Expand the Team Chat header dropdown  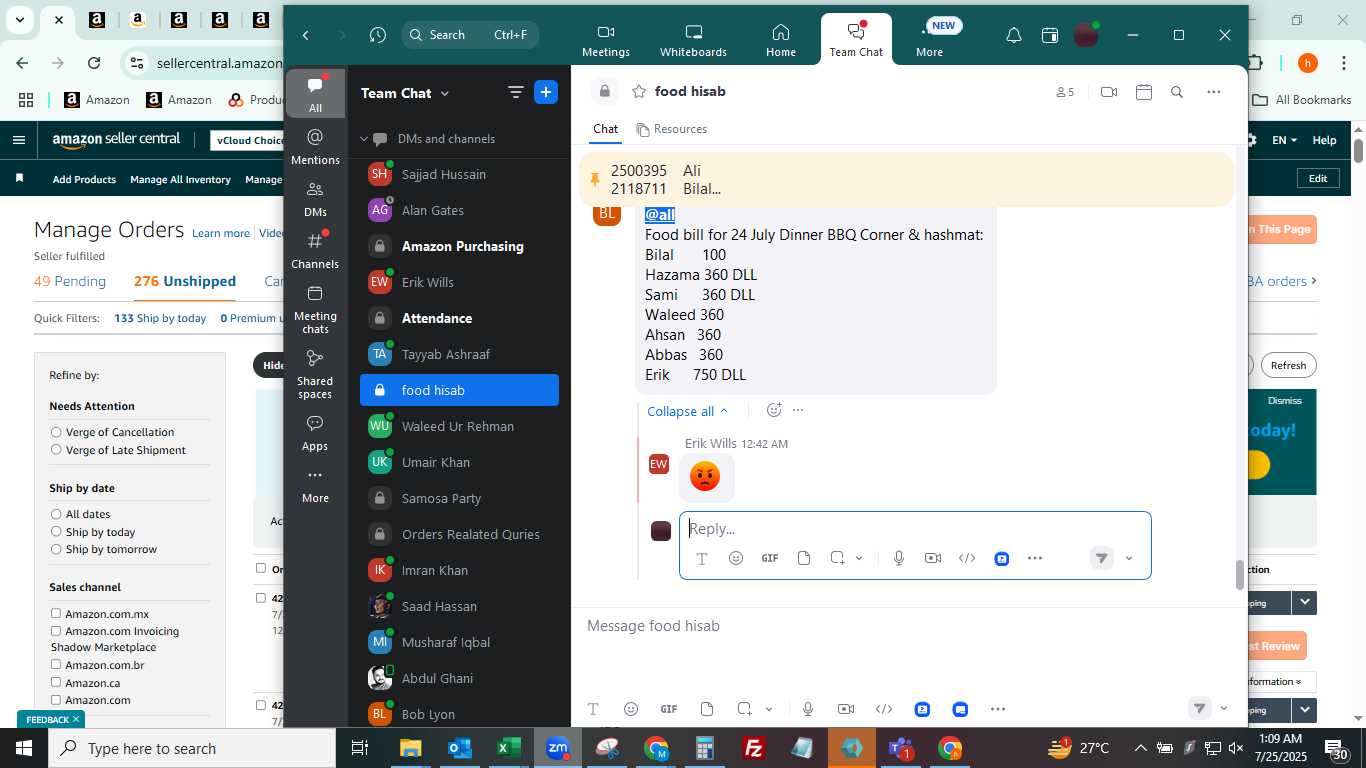[x=445, y=93]
